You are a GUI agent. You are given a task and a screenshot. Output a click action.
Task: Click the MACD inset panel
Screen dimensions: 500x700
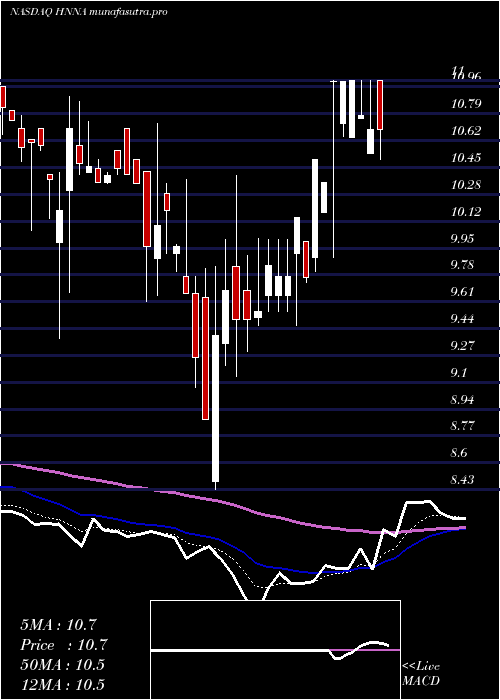tap(275, 650)
